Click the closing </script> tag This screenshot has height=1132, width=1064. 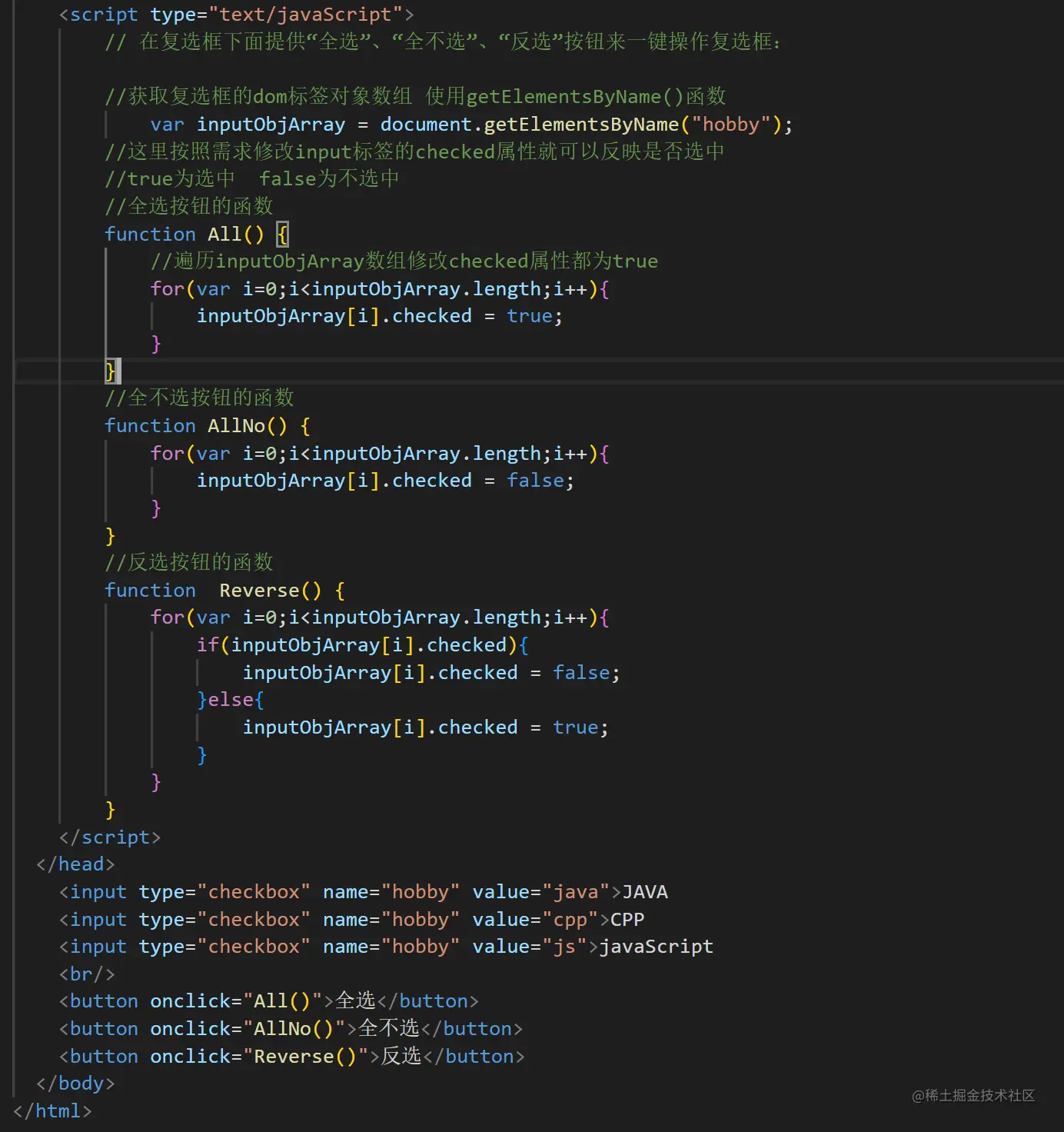tap(110, 837)
